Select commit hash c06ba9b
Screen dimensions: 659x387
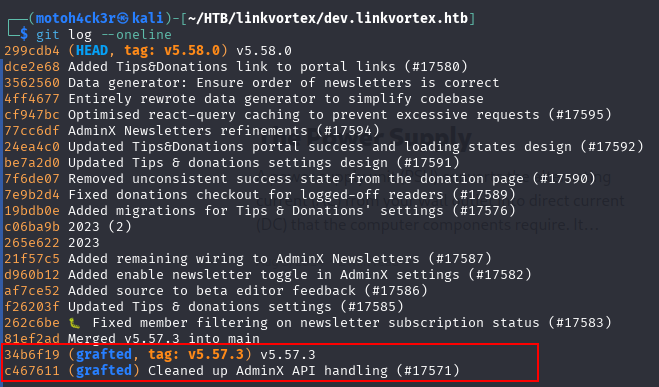tap(32, 226)
